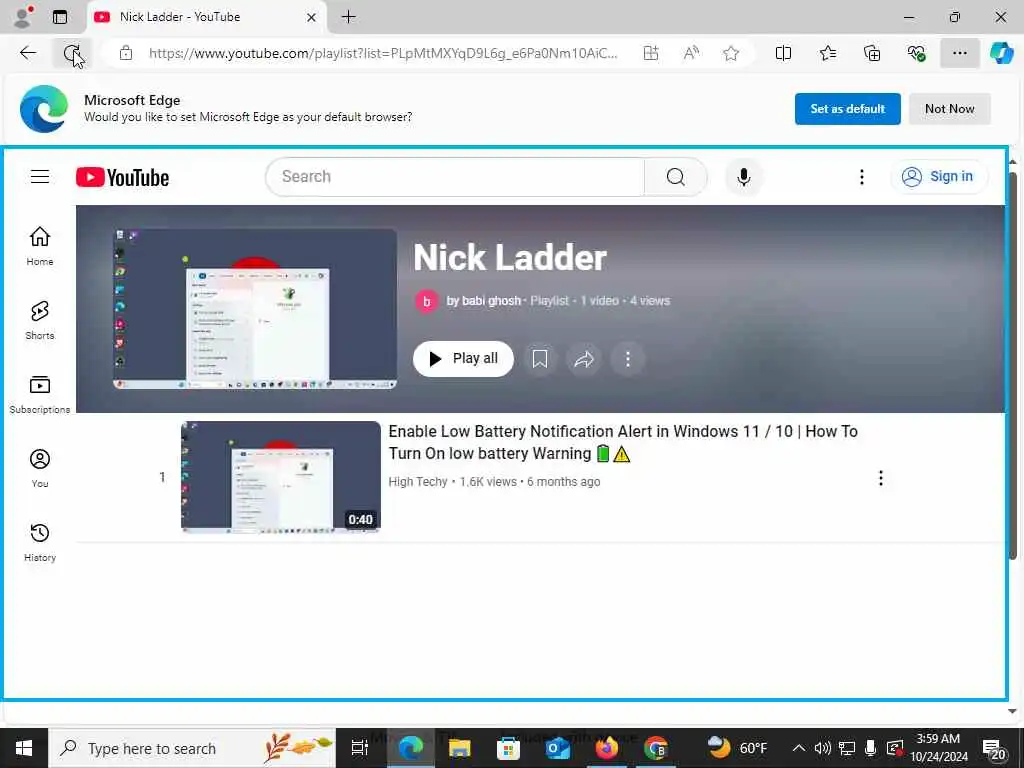Start voice search with microphone icon
This screenshot has height=768, width=1024.
coord(744,176)
